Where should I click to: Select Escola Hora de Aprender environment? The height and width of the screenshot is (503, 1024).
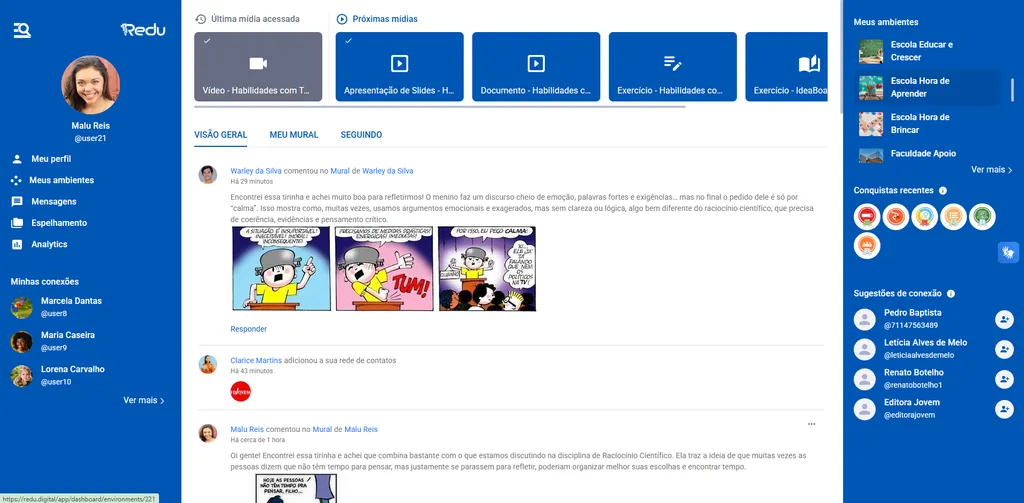click(x=920, y=87)
